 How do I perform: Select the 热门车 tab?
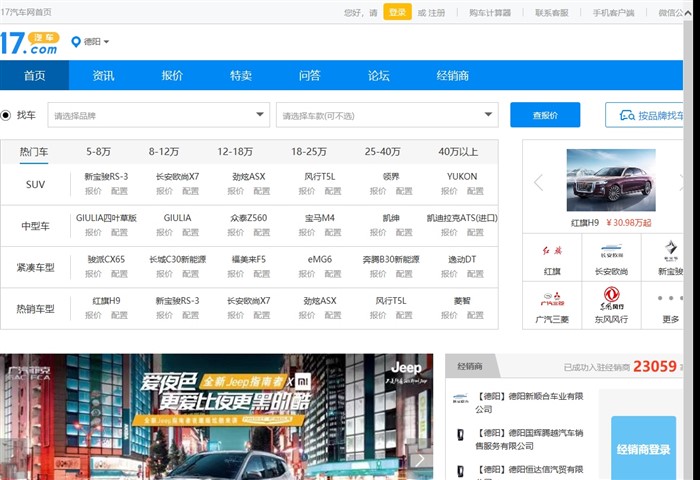(x=34, y=152)
